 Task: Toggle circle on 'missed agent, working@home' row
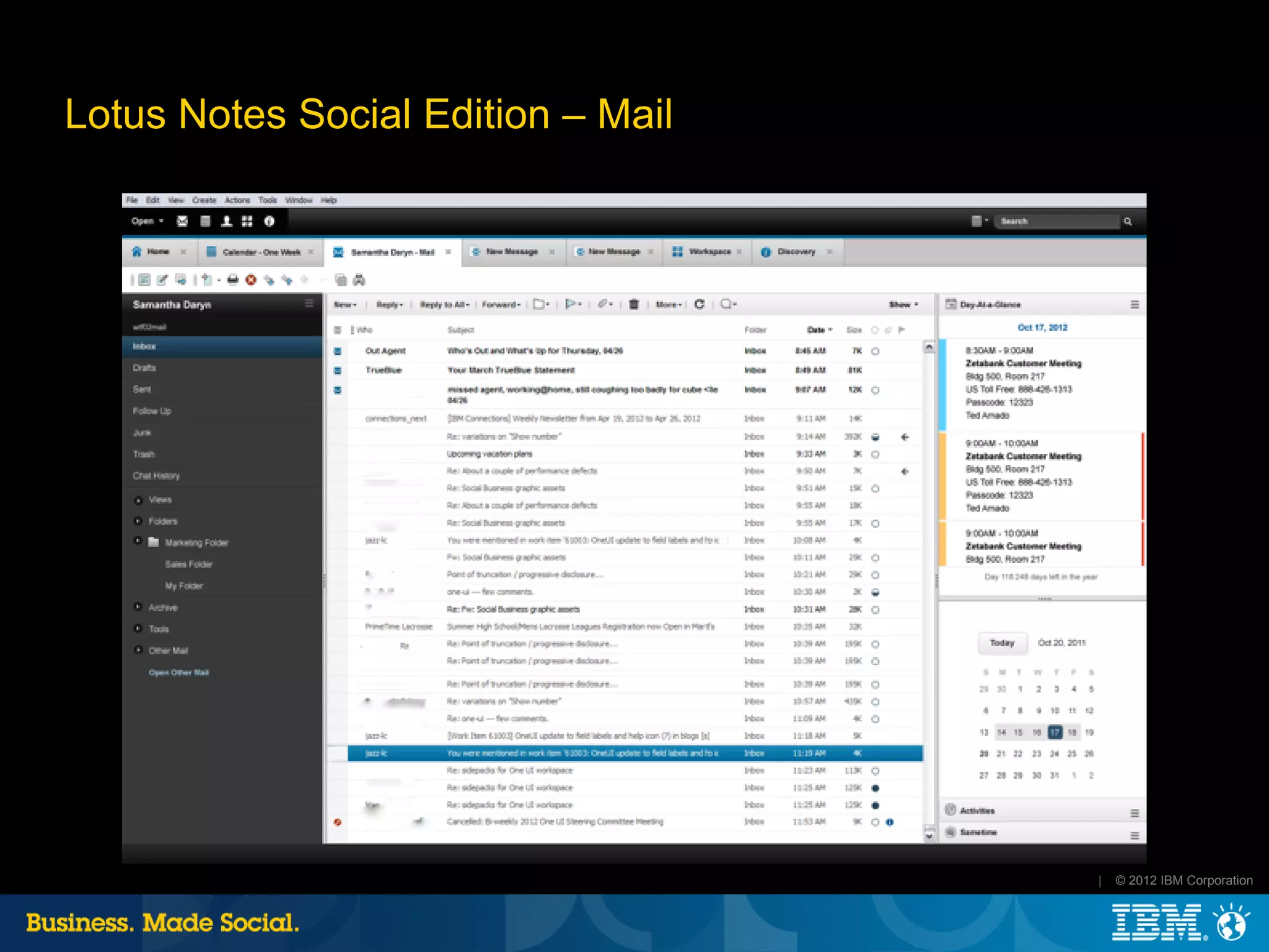point(876,390)
